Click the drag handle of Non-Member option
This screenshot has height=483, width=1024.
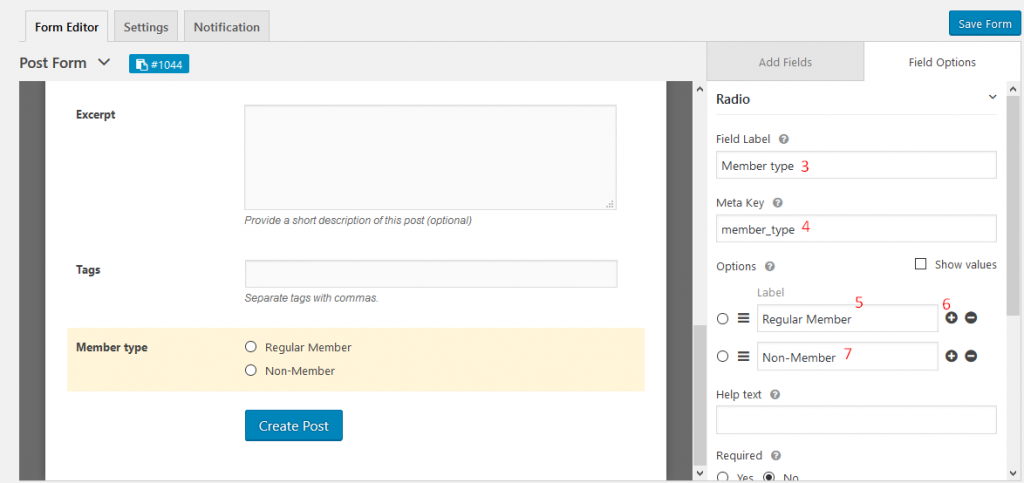tap(743, 356)
